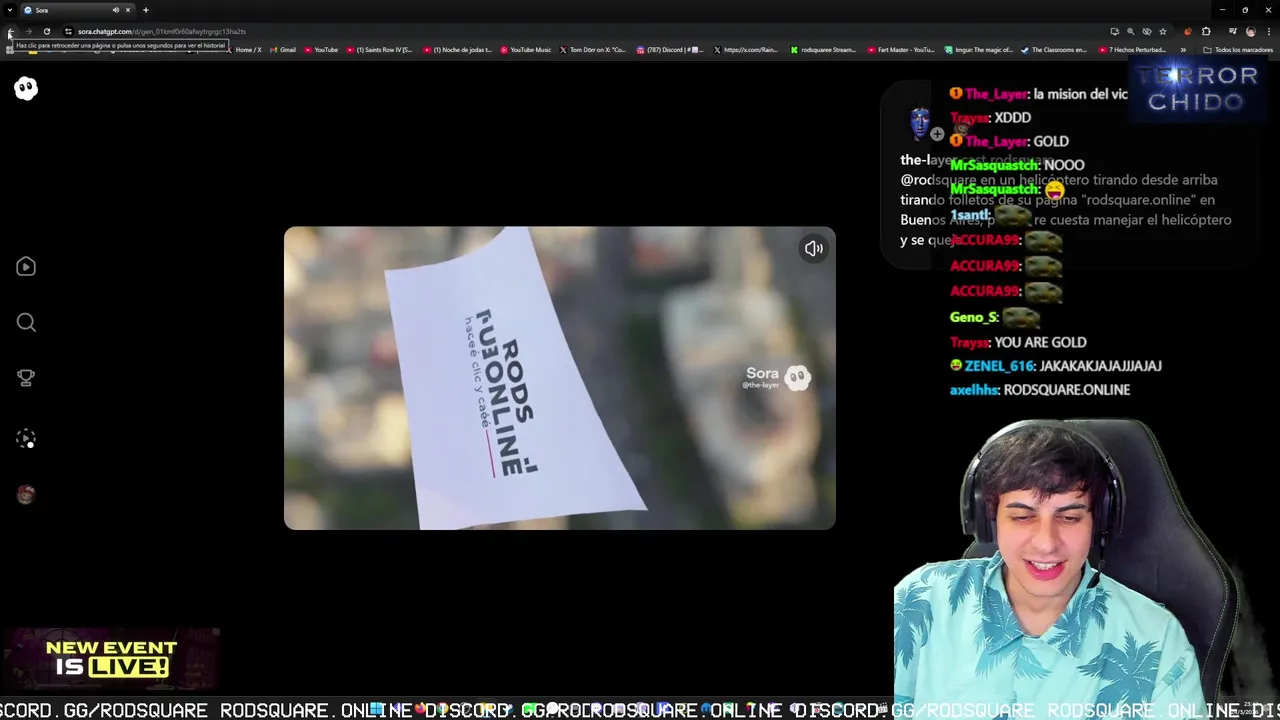Screen dimensions: 1280x720
Task: Open the zoom magnifier icon in address bar
Action: (x=1131, y=31)
